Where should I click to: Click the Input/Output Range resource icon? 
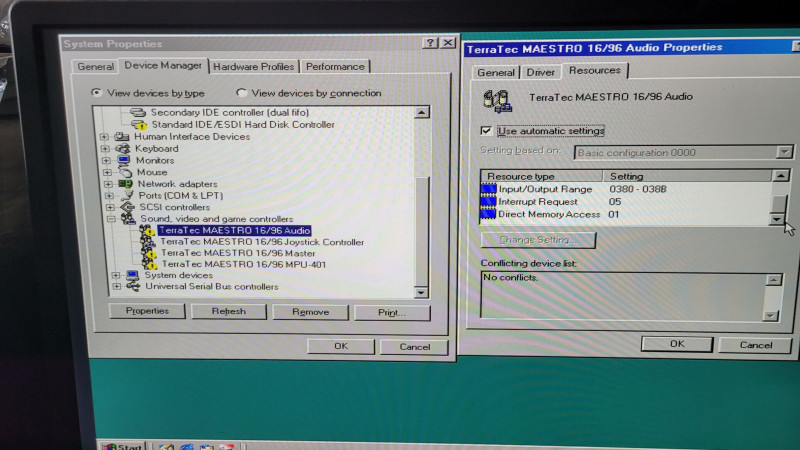[x=488, y=189]
